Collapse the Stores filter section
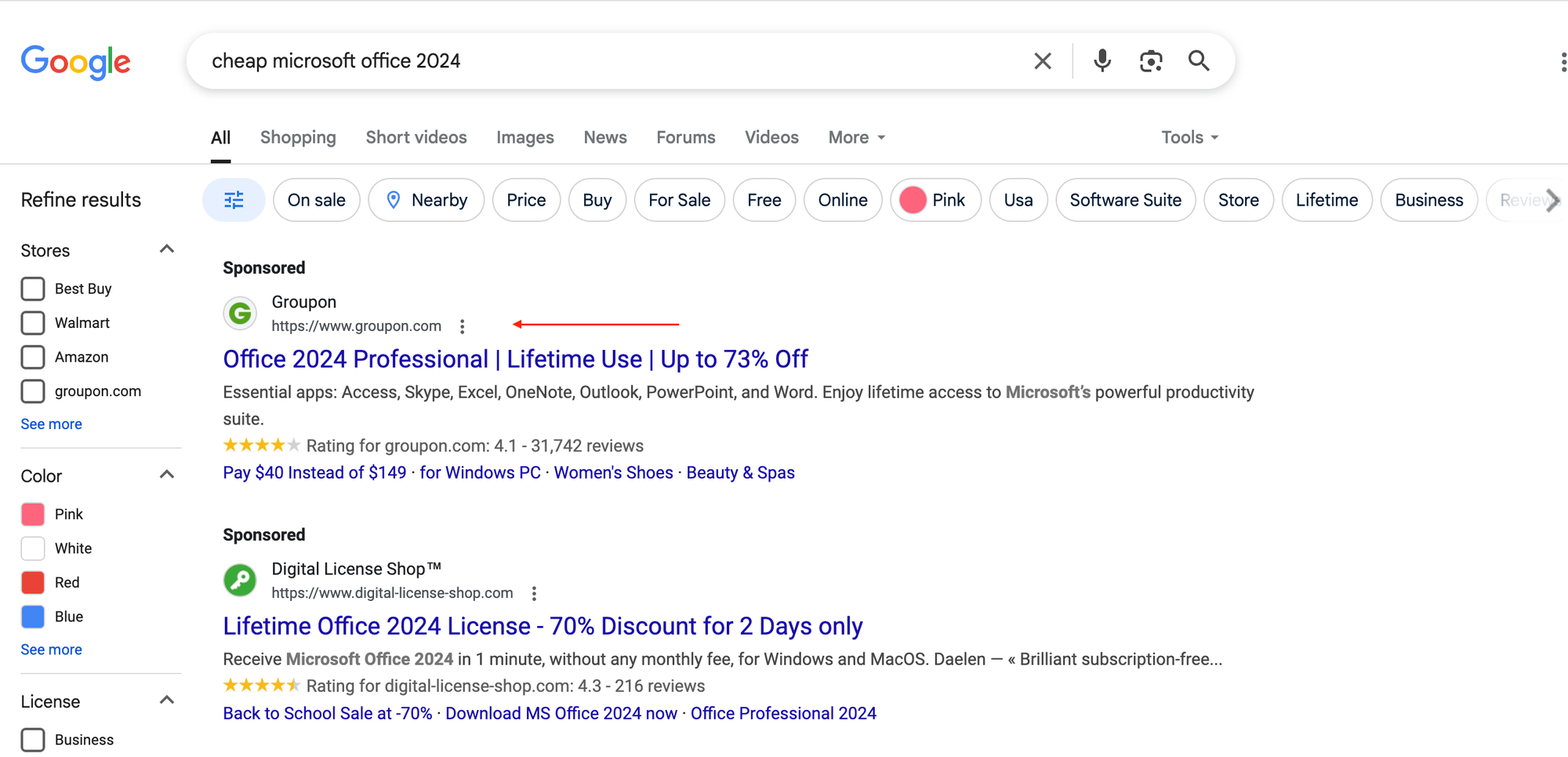 [166, 249]
